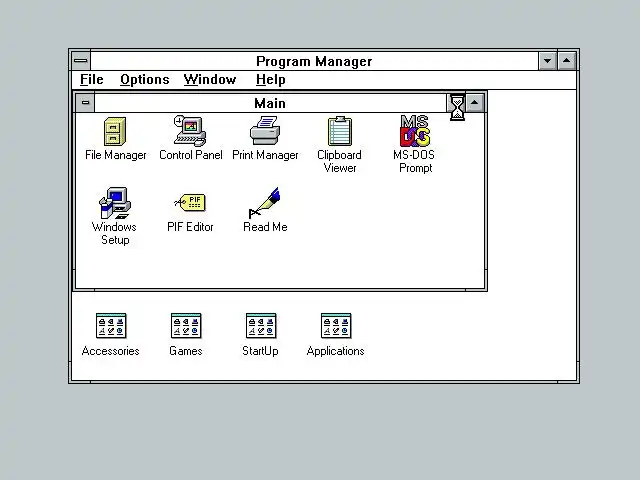Click the Print Manager label text
The image size is (640, 480).
[x=265, y=155]
